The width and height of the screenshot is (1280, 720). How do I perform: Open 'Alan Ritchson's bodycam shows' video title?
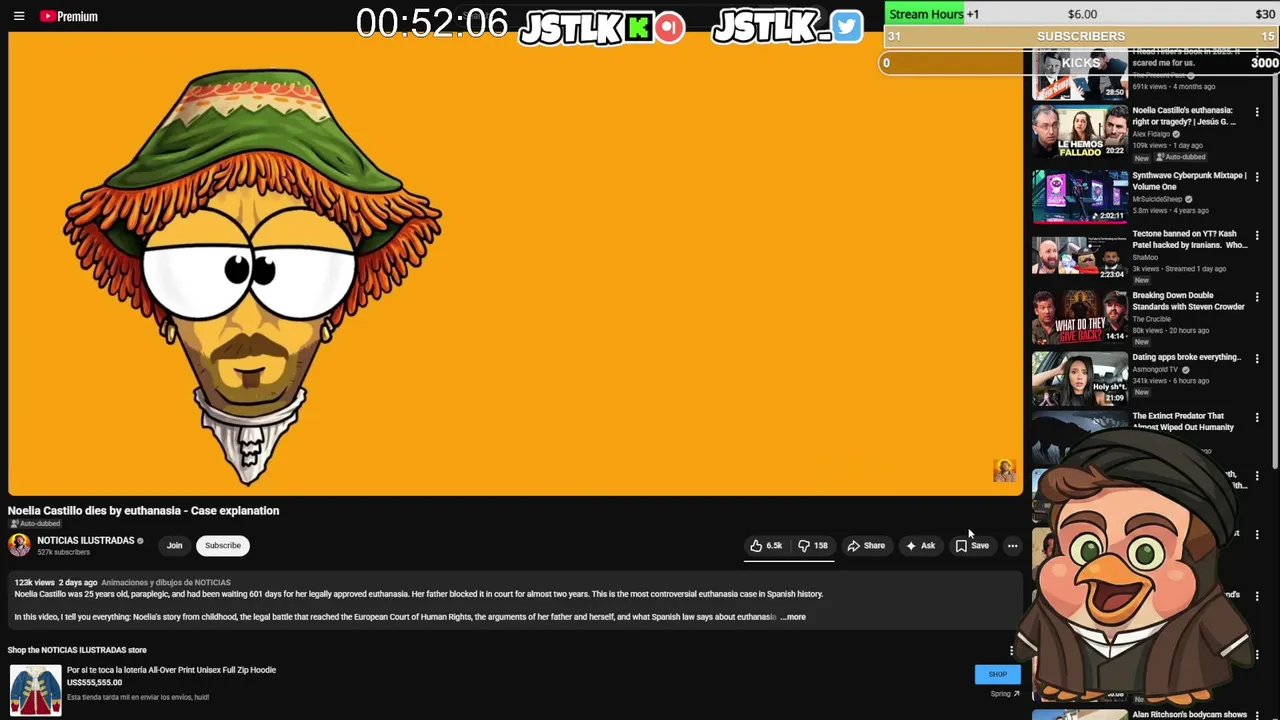click(x=1189, y=715)
